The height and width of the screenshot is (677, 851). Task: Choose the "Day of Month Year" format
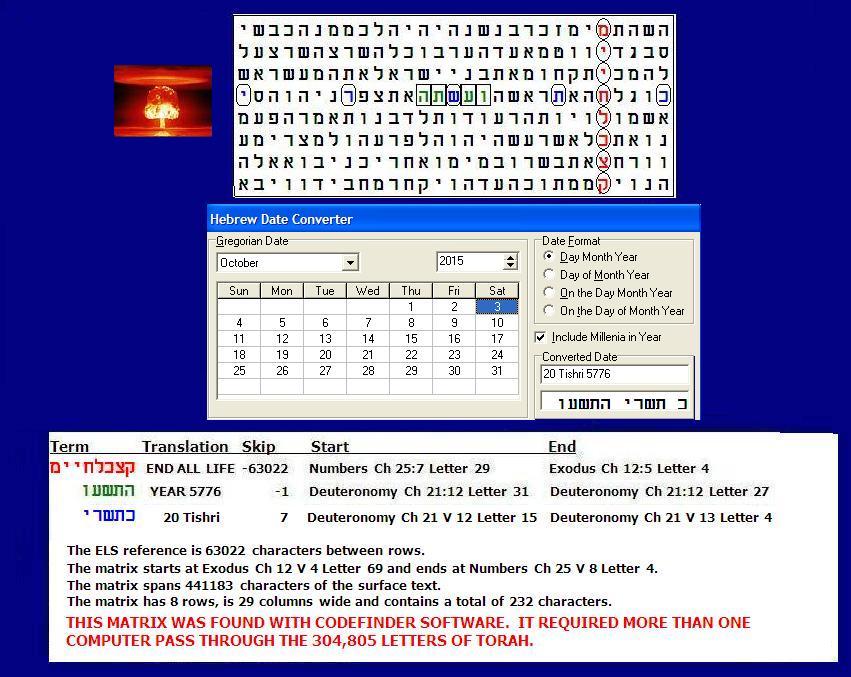548,275
